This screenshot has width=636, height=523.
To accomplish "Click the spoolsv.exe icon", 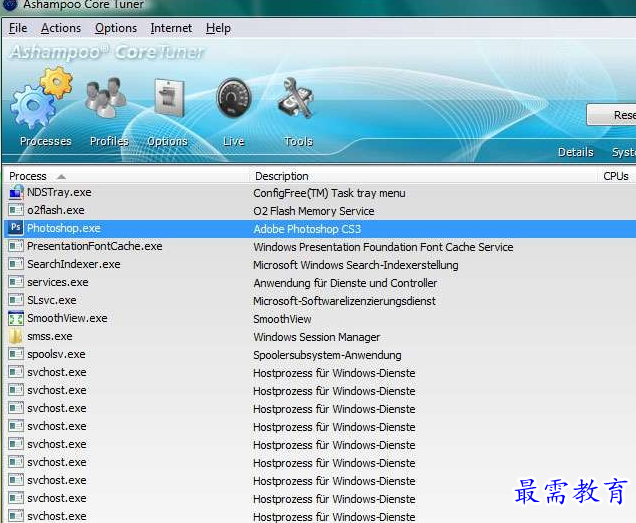I will (x=16, y=354).
